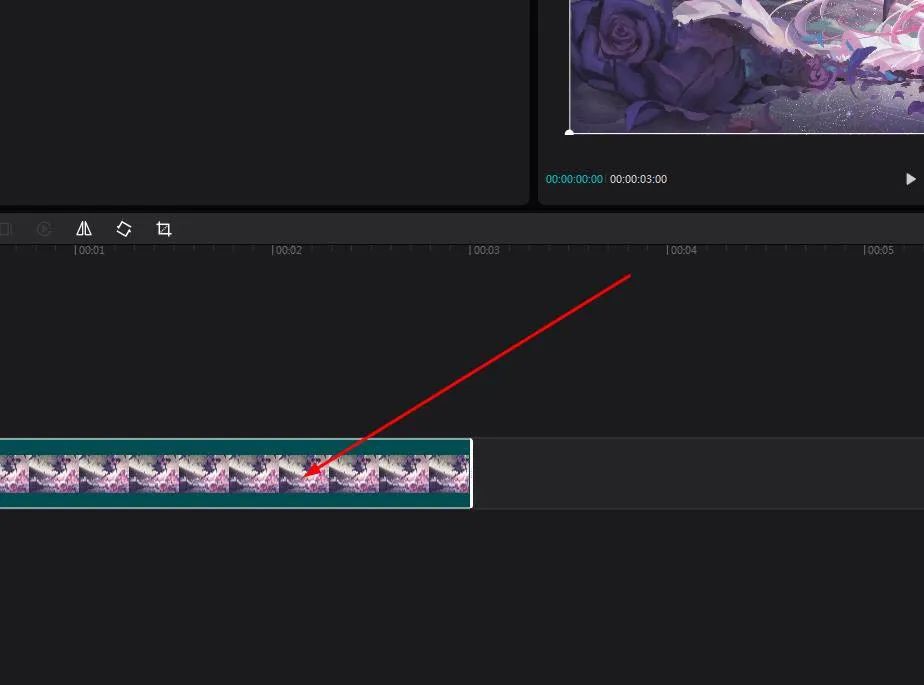The image size is (924, 685).
Task: Jump to the 00:03 ruler mark
Action: click(484, 250)
